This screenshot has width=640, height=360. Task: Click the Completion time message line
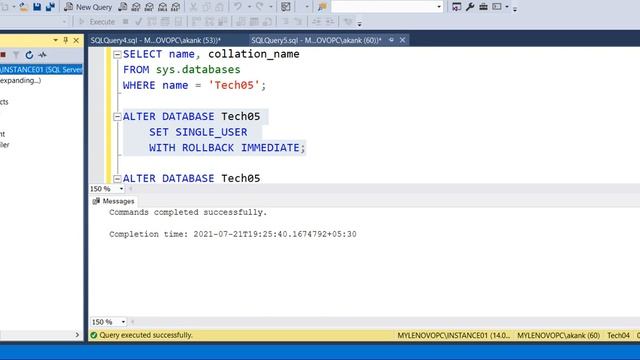point(233,234)
